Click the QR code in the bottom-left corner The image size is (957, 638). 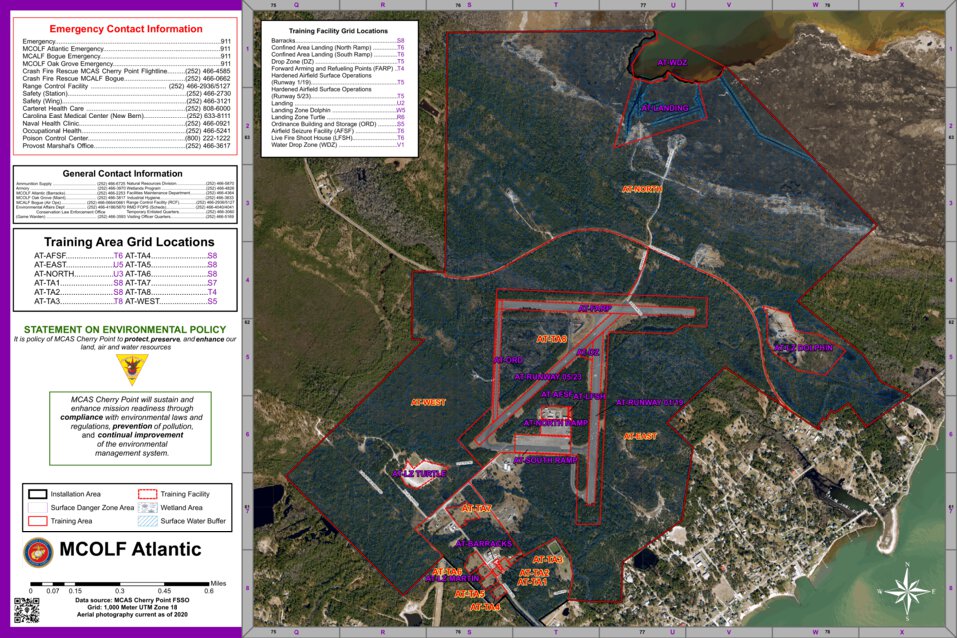pyautogui.click(x=26, y=609)
